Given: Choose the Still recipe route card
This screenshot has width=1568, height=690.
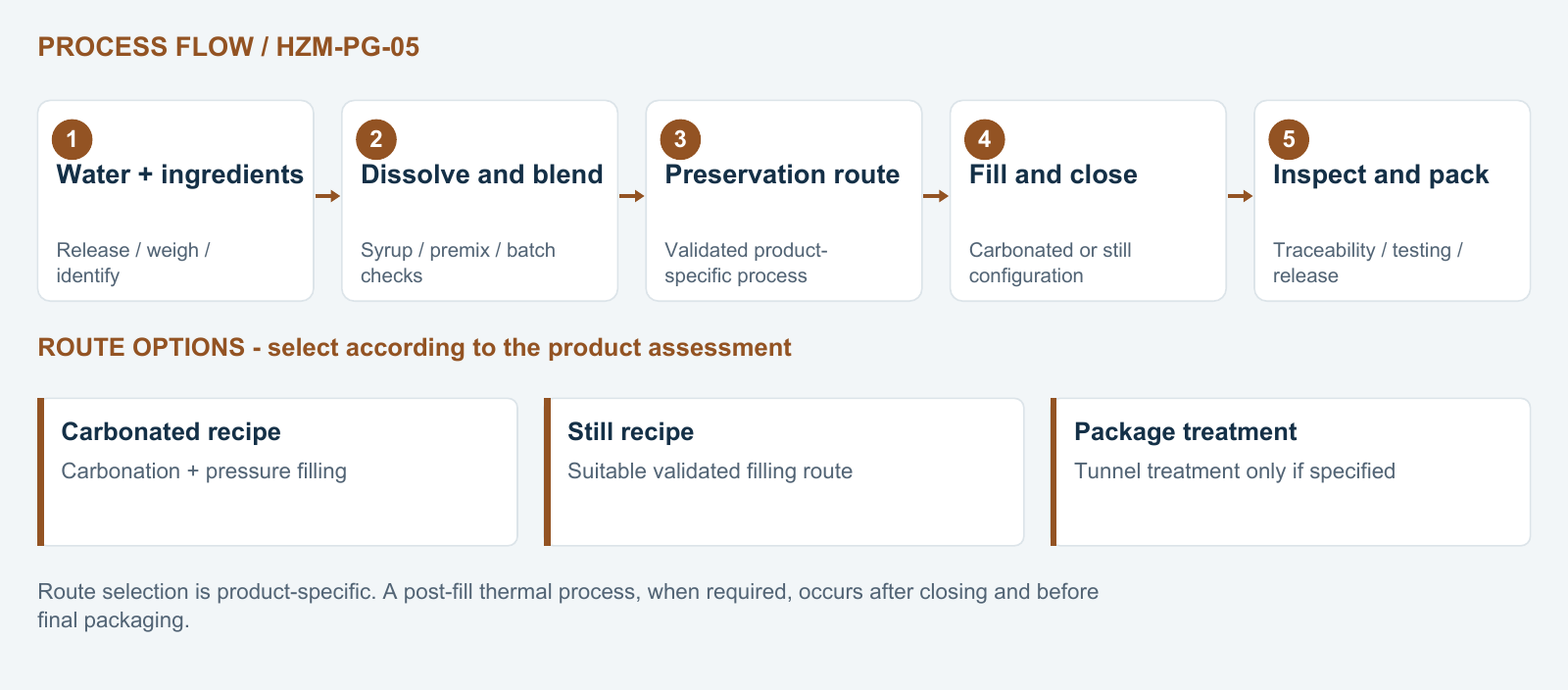Looking at the screenshot, I should (784, 471).
